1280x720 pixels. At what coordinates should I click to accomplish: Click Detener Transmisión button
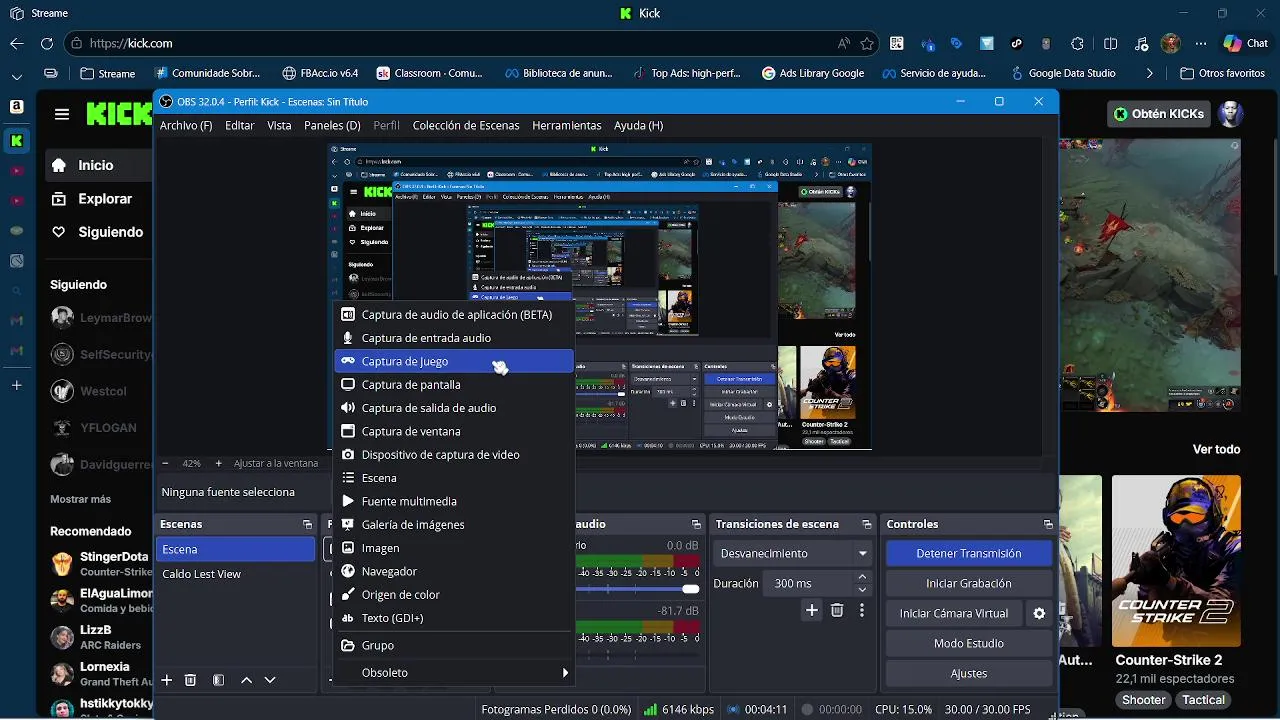click(x=968, y=553)
